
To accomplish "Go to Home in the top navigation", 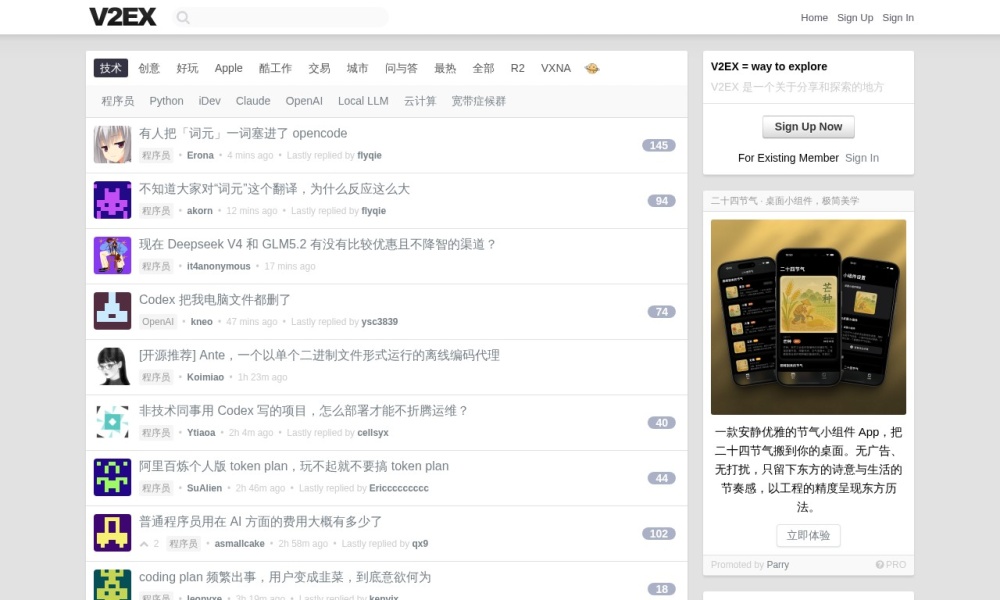I will 814,18.
